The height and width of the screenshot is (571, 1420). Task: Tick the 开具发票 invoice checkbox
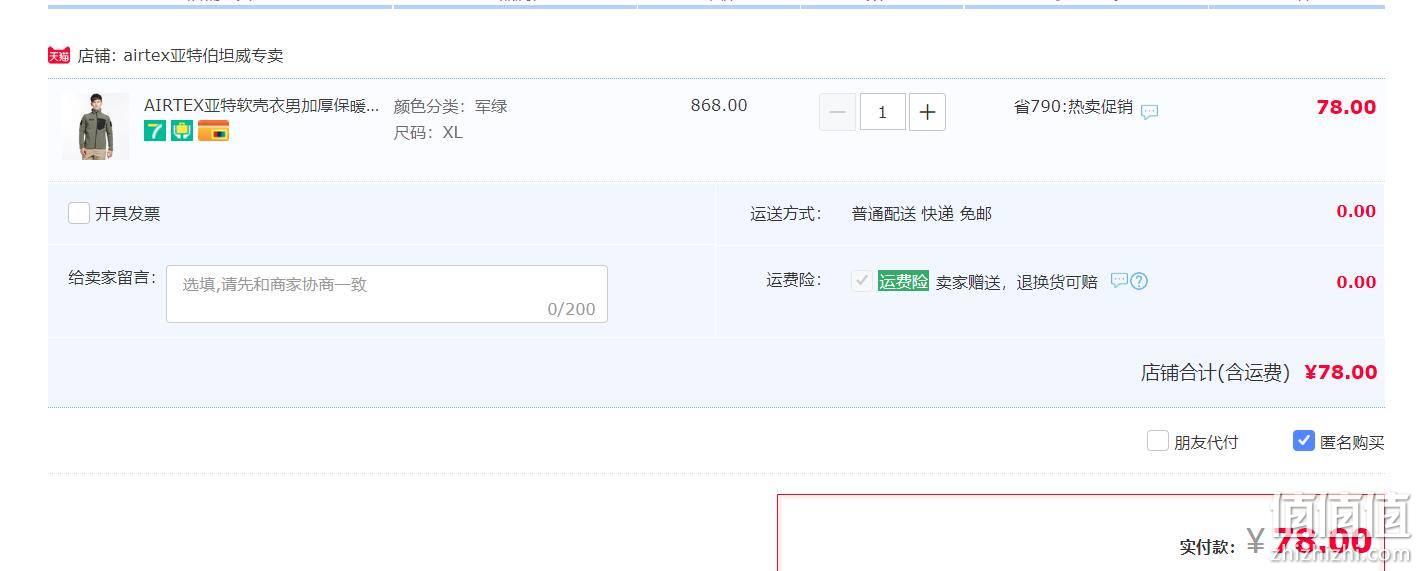tap(79, 213)
